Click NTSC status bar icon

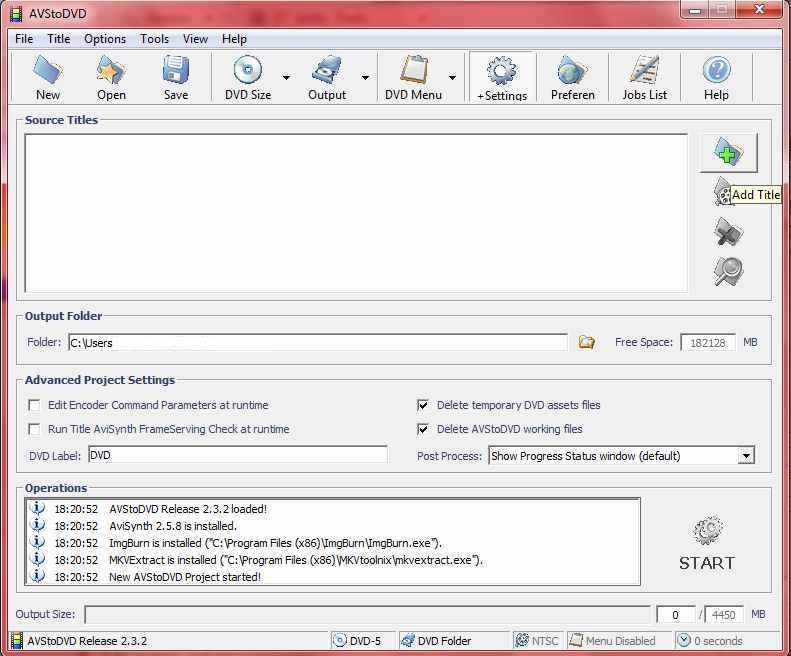(522, 640)
